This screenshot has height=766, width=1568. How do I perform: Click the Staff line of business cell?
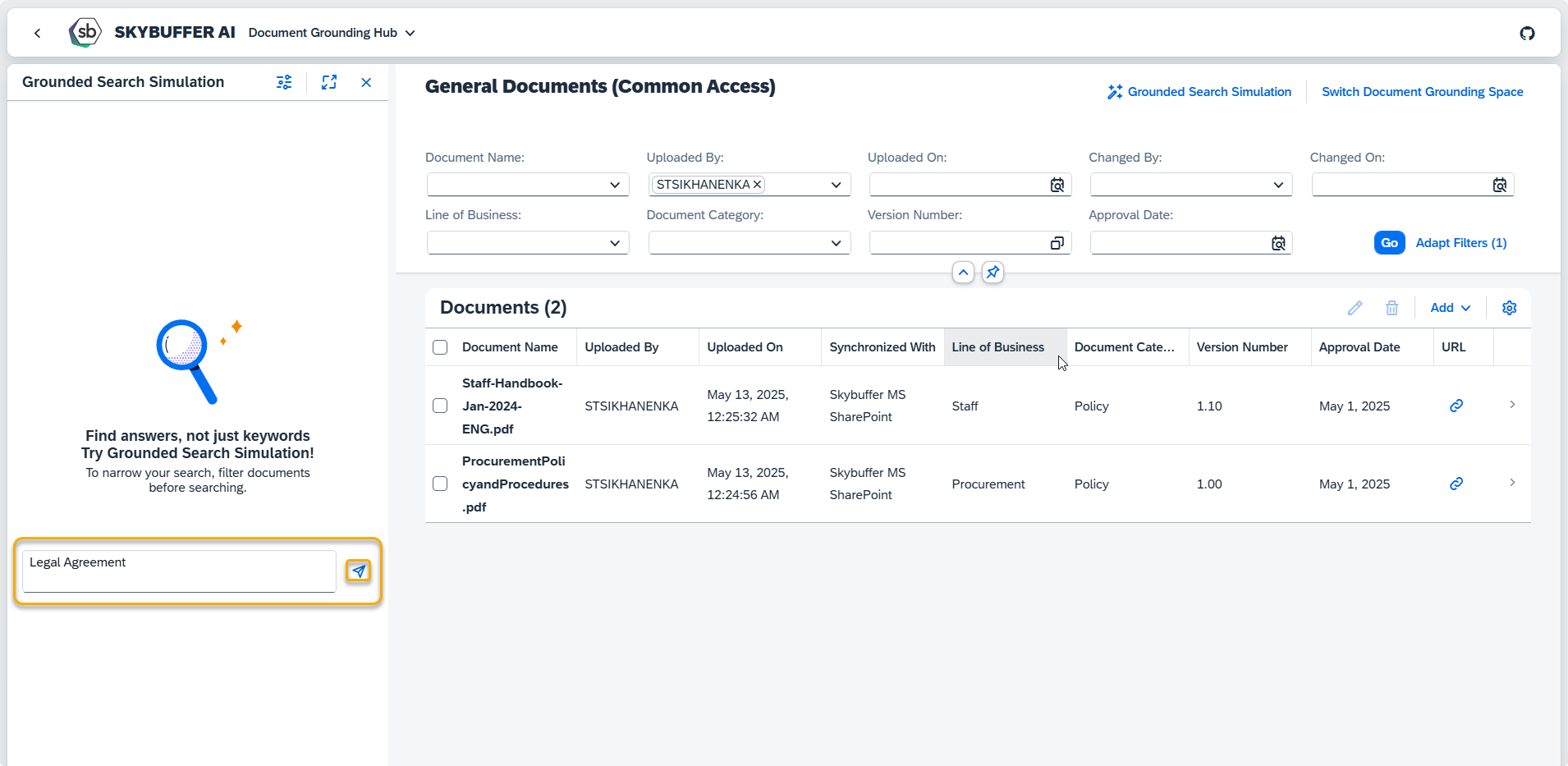point(965,406)
